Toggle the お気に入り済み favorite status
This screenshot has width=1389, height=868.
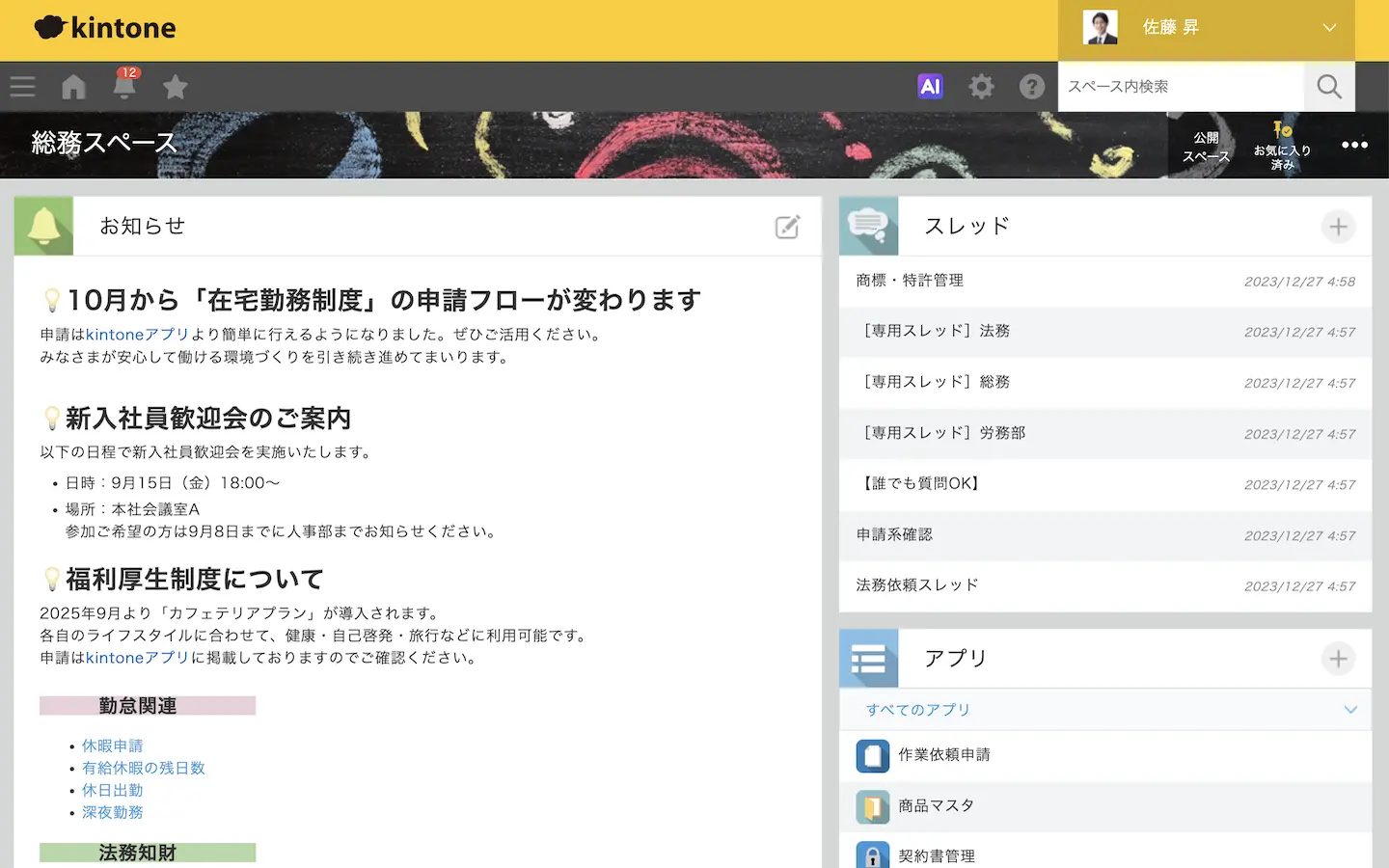coord(1282,145)
